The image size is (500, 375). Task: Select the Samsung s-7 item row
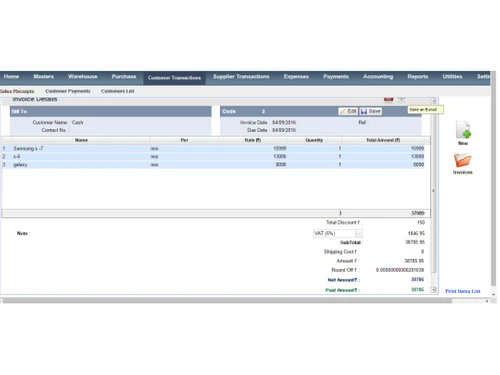(x=213, y=149)
